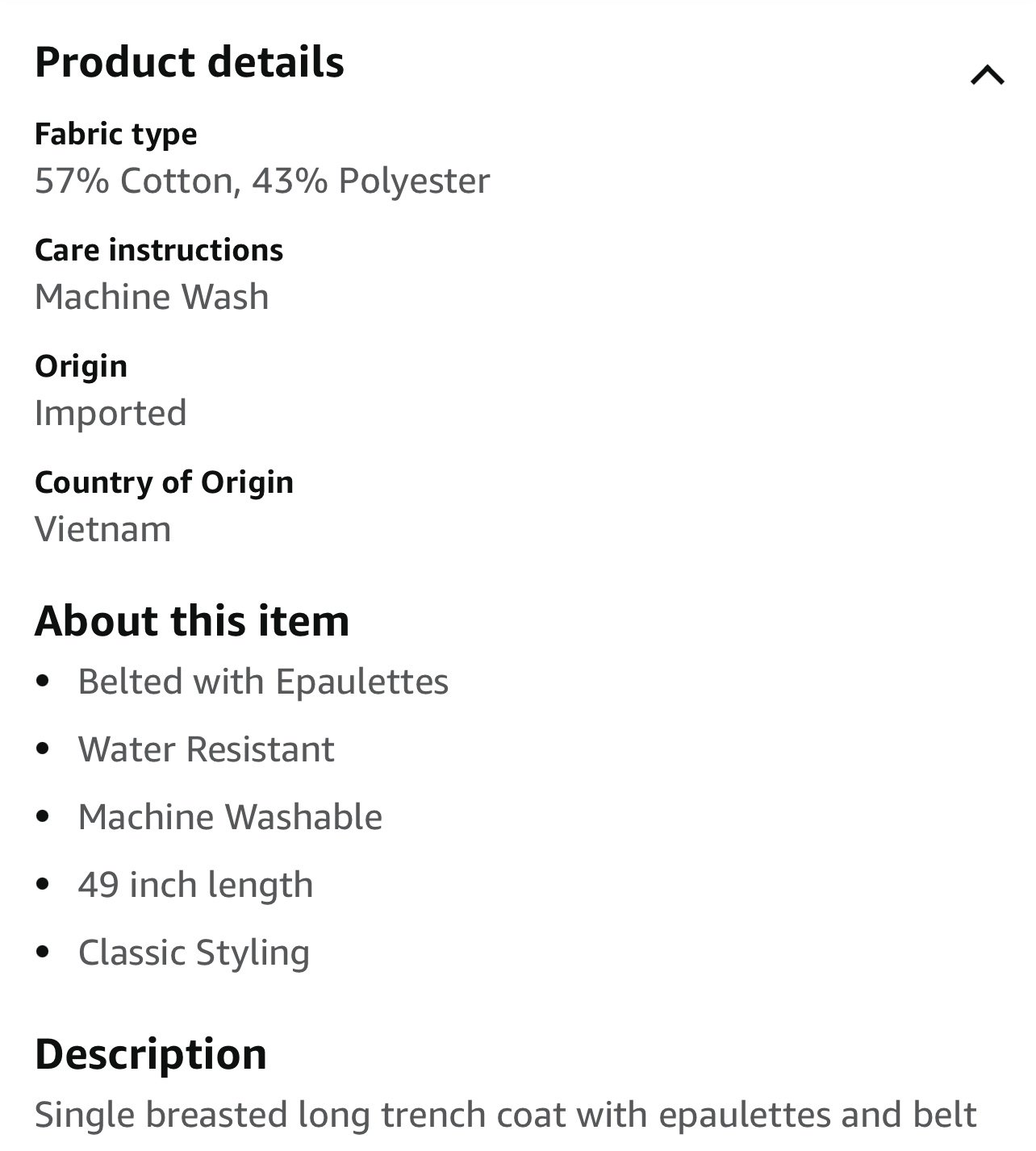Viewport: 1036px width, 1151px height.
Task: Click the Country of Origin label
Action: click(164, 482)
